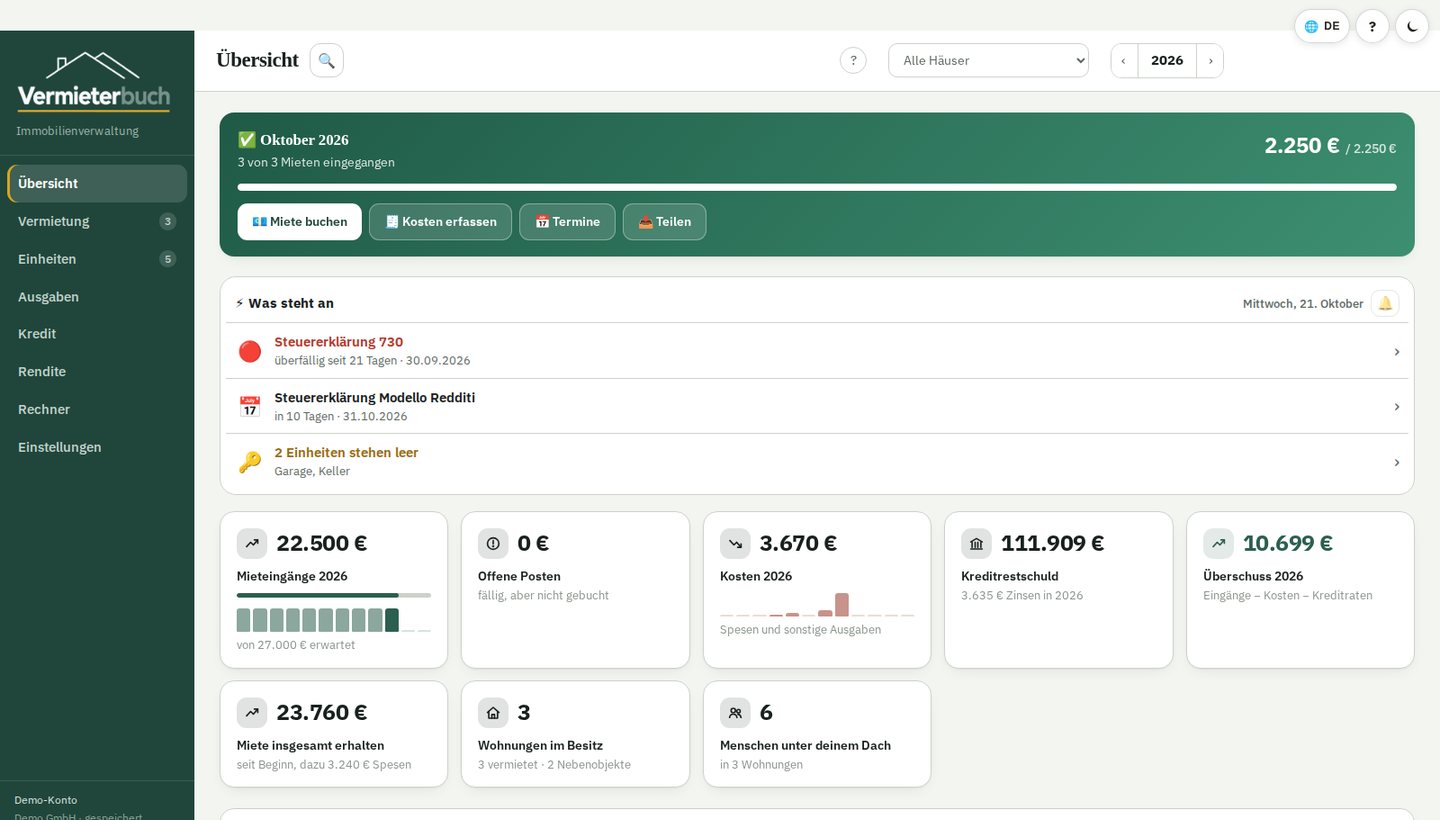Image resolution: width=1440 pixels, height=820 pixels.
Task: Click the calendar icon for Modello Redditi
Action: (x=249, y=406)
